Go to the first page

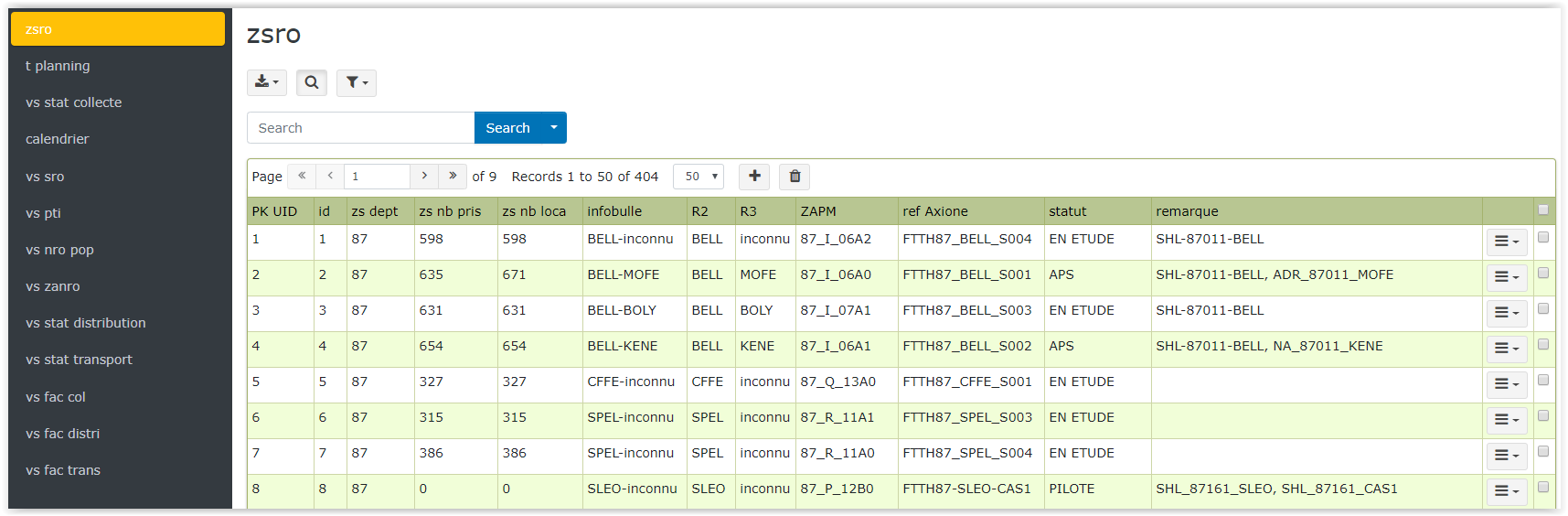pos(302,176)
